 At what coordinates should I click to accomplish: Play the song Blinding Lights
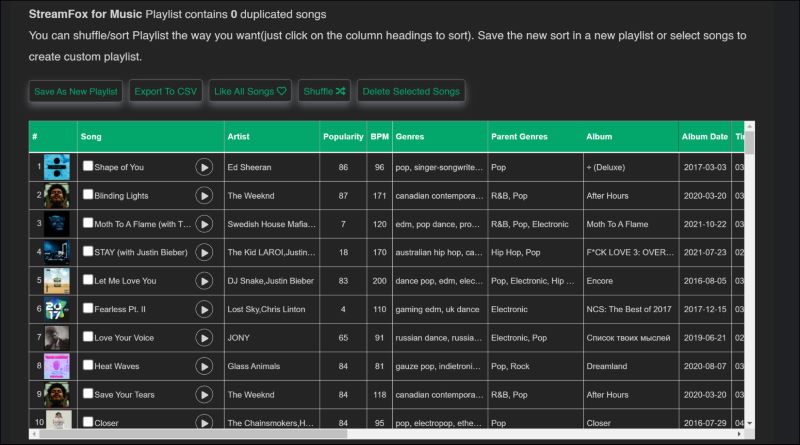(x=204, y=195)
